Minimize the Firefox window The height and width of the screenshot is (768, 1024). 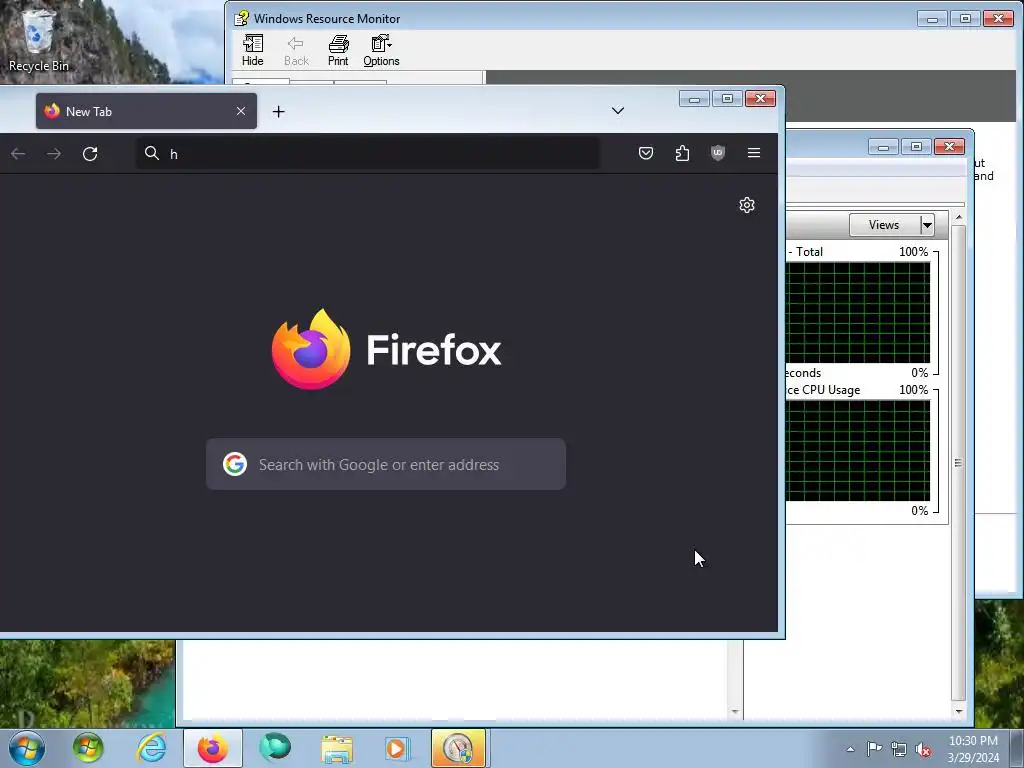[694, 99]
